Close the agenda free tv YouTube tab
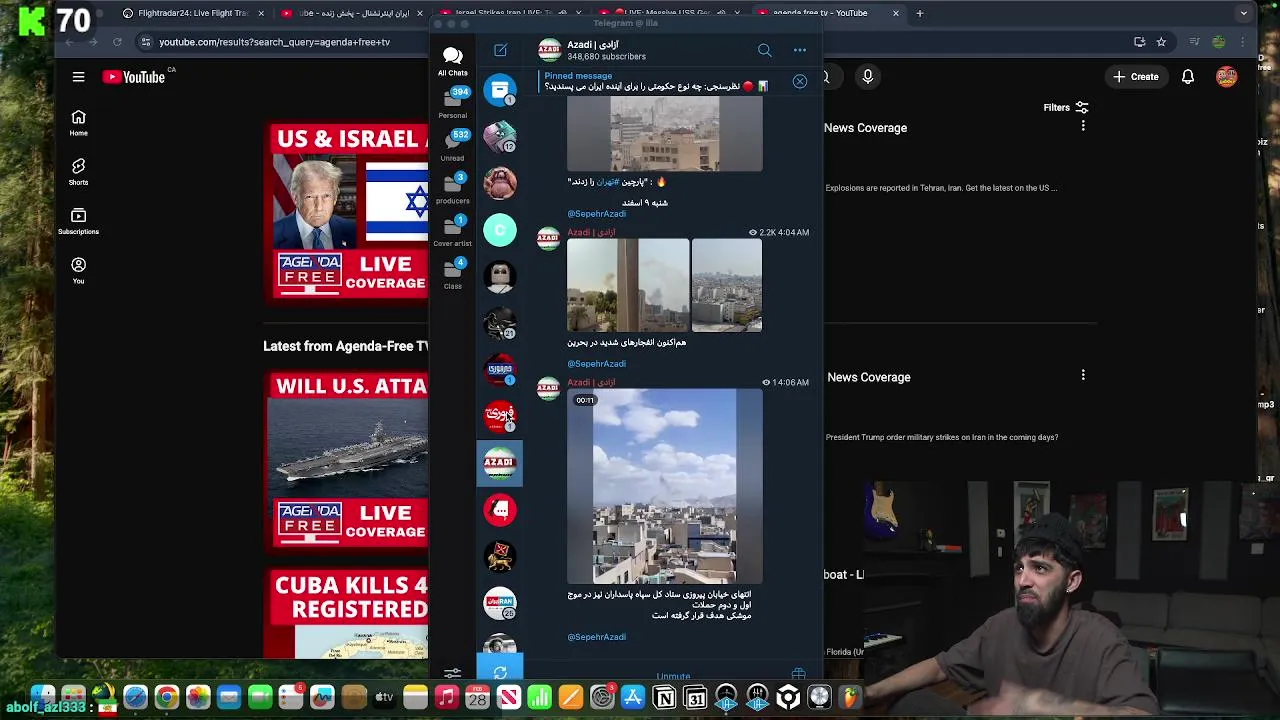Image resolution: width=1280 pixels, height=720 pixels. (895, 13)
